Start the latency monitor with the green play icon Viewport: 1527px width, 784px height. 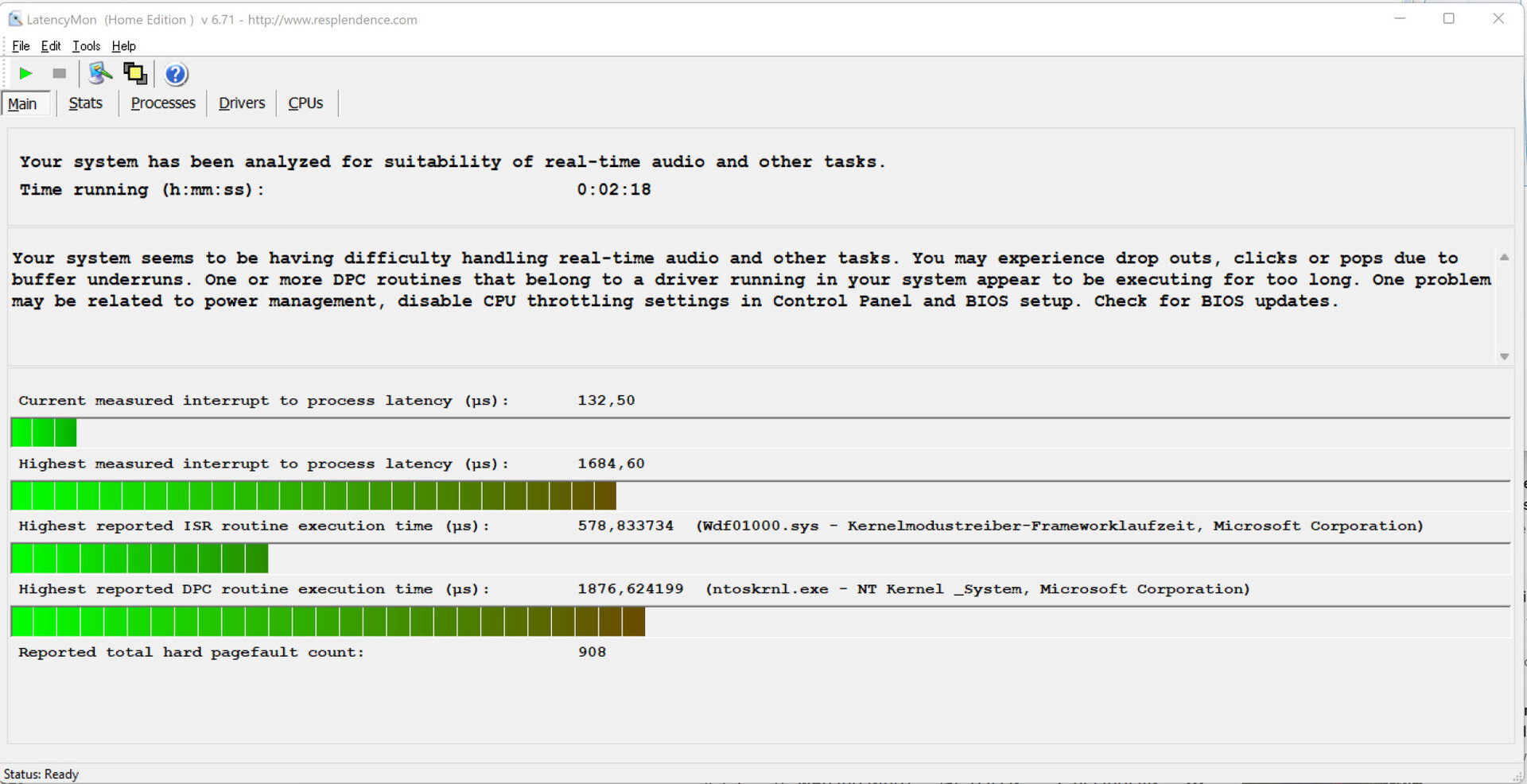pyautogui.click(x=25, y=74)
